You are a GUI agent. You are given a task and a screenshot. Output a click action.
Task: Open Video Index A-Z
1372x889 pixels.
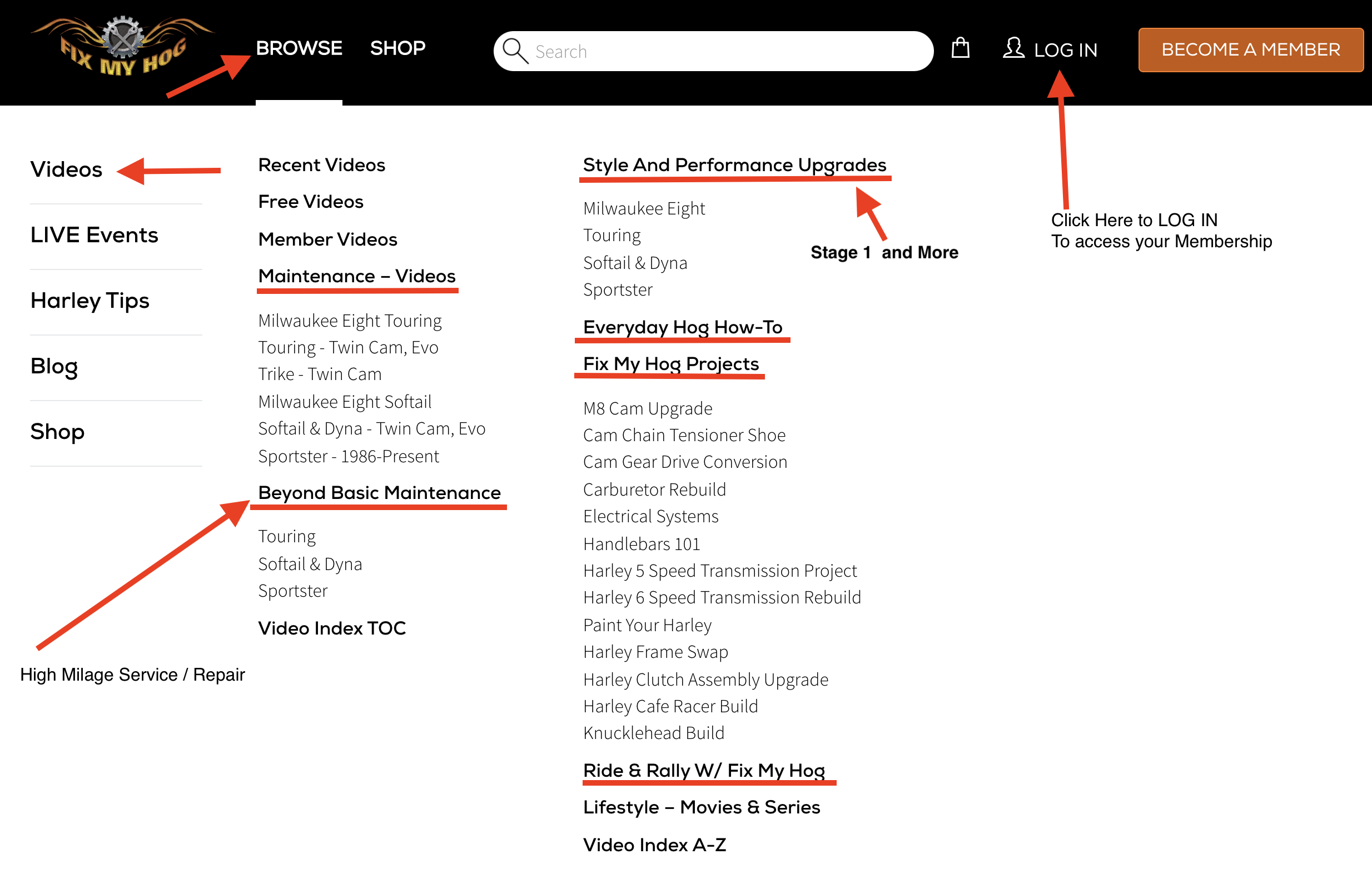pos(654,845)
